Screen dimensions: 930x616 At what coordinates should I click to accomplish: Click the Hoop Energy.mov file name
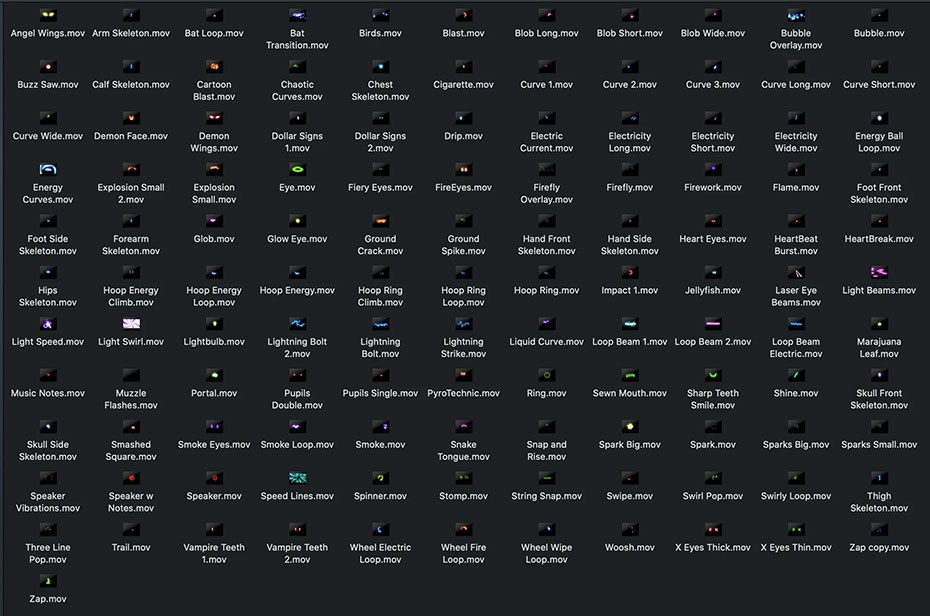297,291
